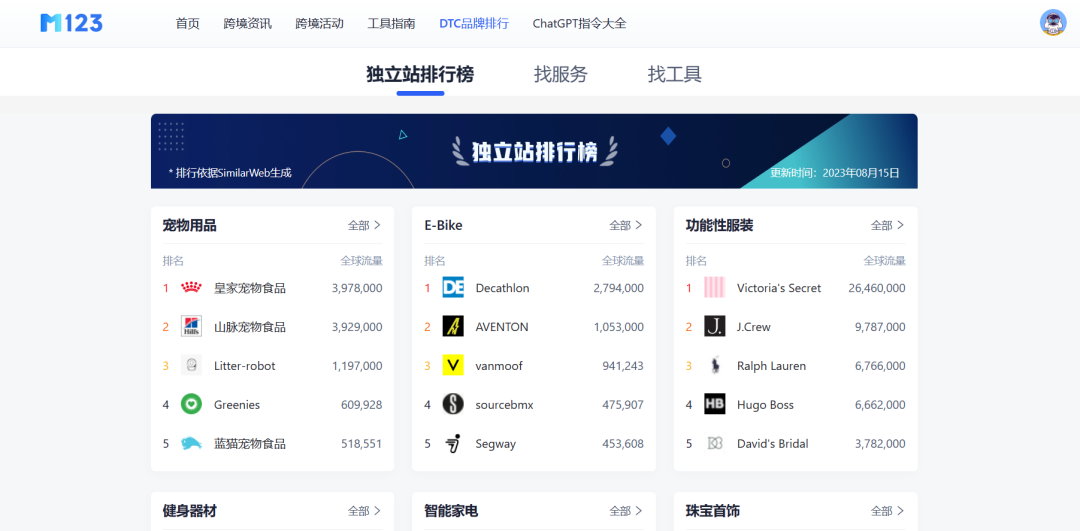The image size is (1080, 531).
Task: Switch to the 找工具 tab
Action: point(674,74)
